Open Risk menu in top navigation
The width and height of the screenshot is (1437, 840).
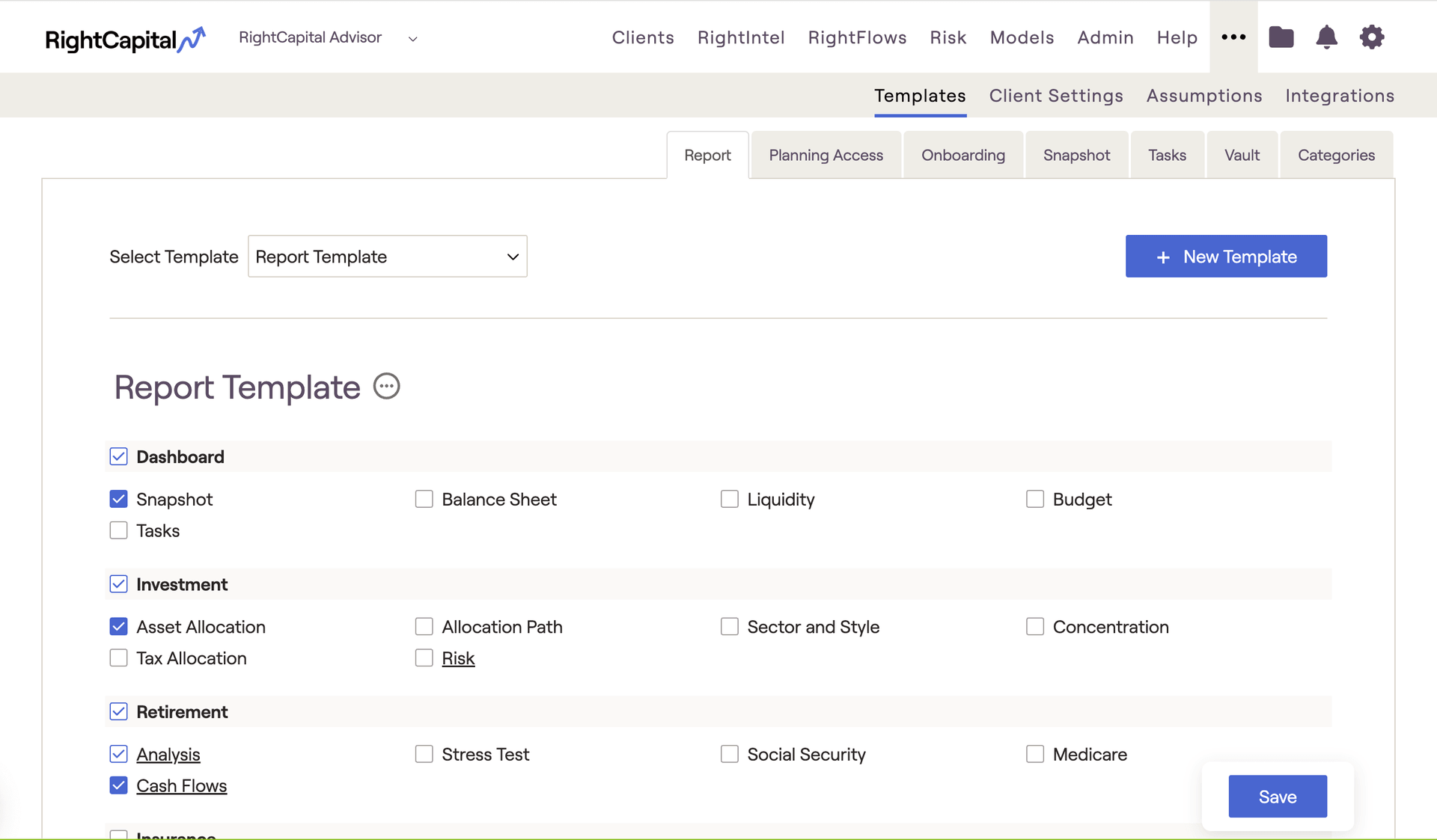pos(948,37)
